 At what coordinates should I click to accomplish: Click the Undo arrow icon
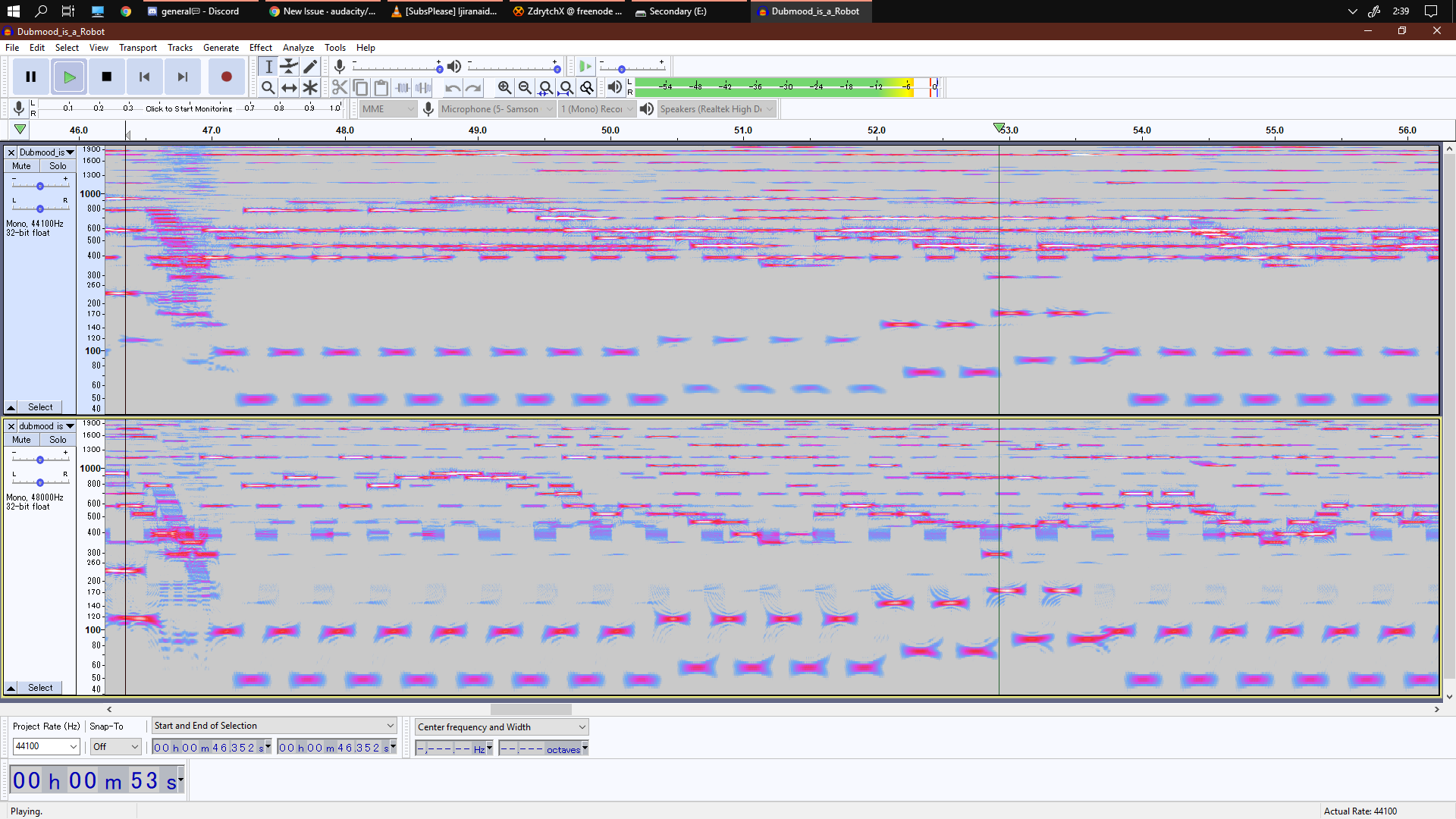pyautogui.click(x=453, y=87)
